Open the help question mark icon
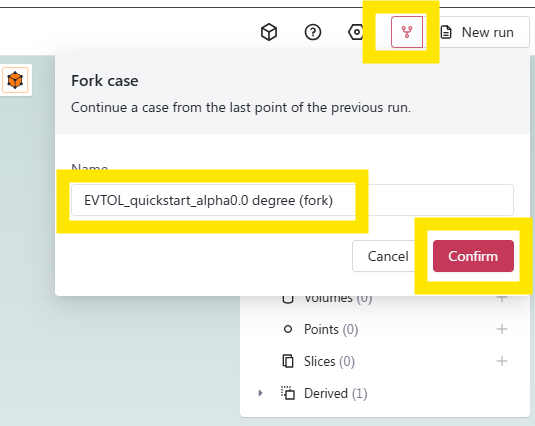Screen dimensions: 535x426 coord(313,32)
